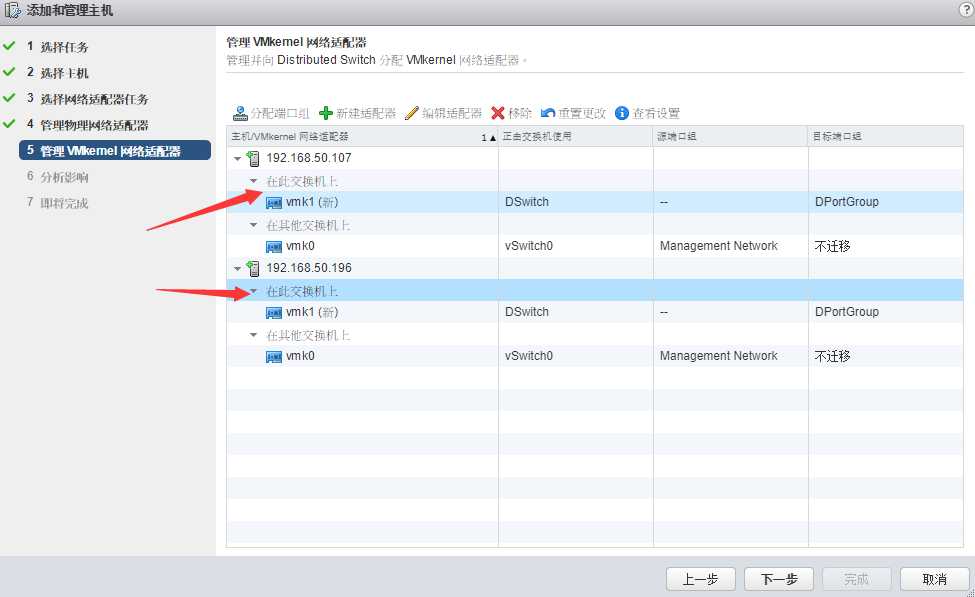Click DSwitch cell in 192.168.50.107 vmk1 row
The image size is (975, 597).
pyautogui.click(x=527, y=202)
